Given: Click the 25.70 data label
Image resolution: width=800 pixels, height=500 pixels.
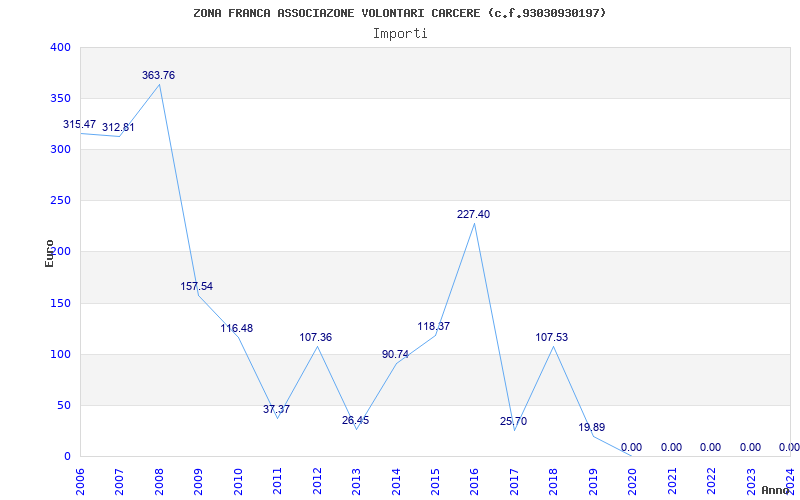Looking at the screenshot, I should [x=513, y=421].
